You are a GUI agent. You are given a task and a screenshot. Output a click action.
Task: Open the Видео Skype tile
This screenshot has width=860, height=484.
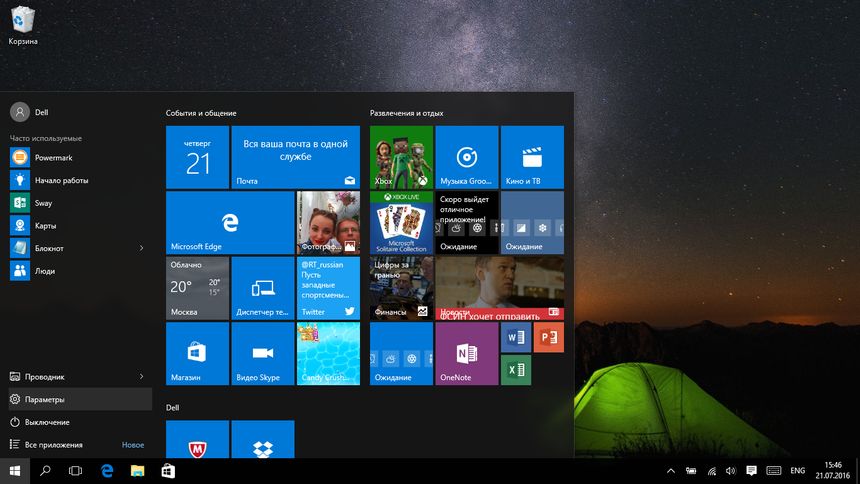(263, 353)
